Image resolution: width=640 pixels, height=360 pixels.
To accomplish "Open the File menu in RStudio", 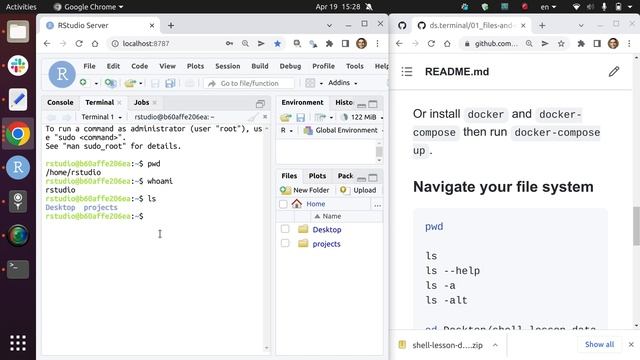I will 89,66.
